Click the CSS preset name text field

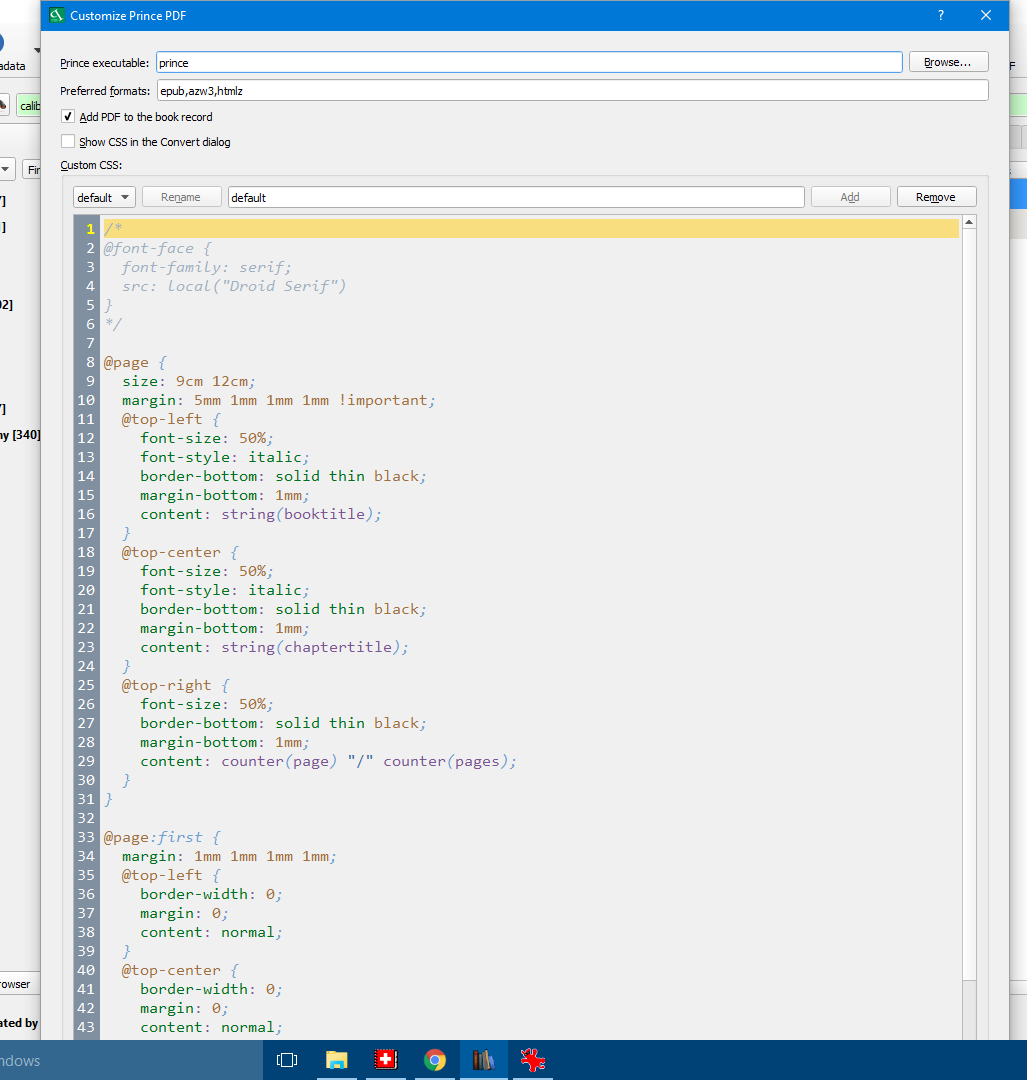coord(515,197)
